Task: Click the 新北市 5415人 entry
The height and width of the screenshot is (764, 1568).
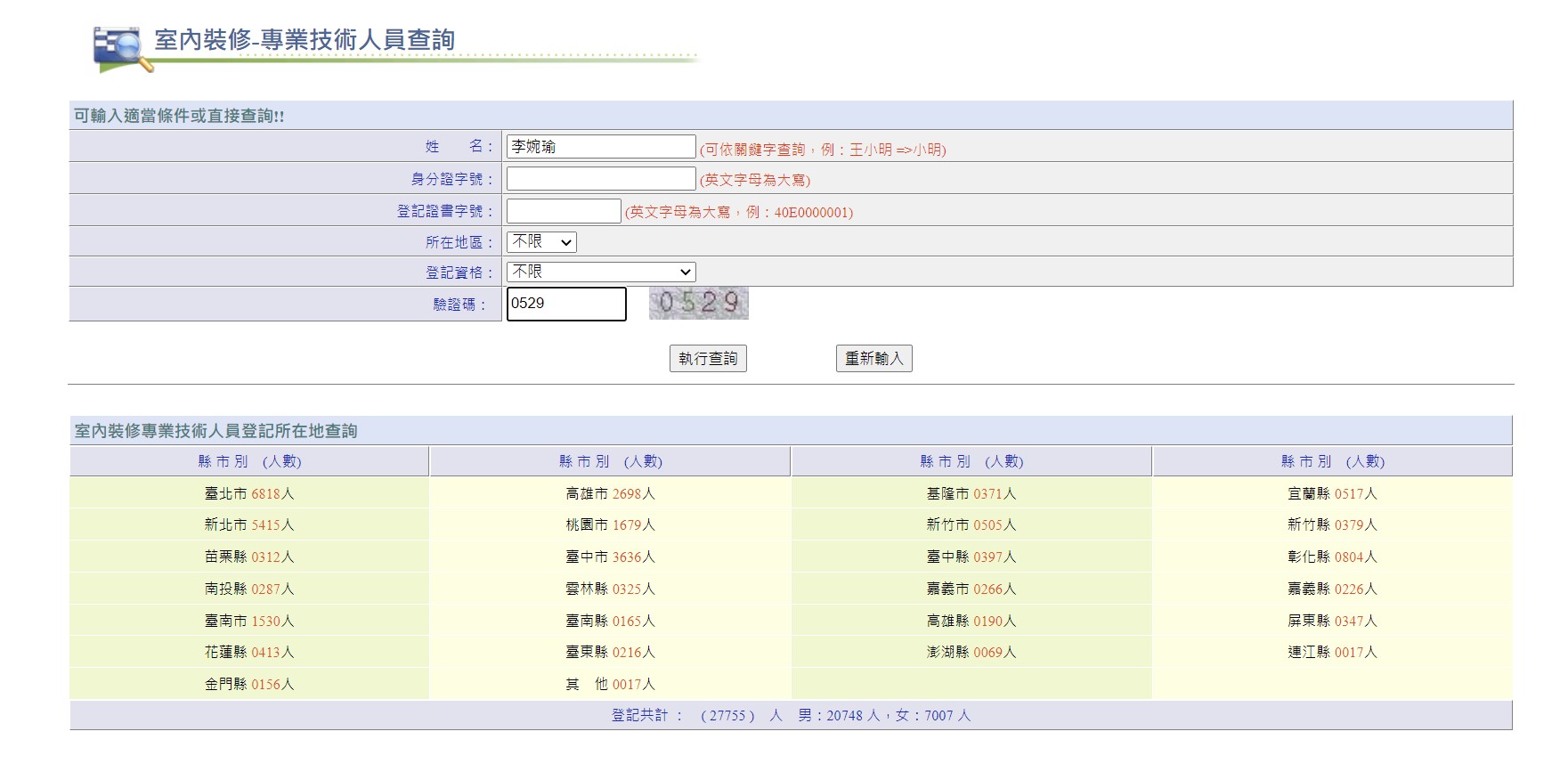Action: (249, 525)
